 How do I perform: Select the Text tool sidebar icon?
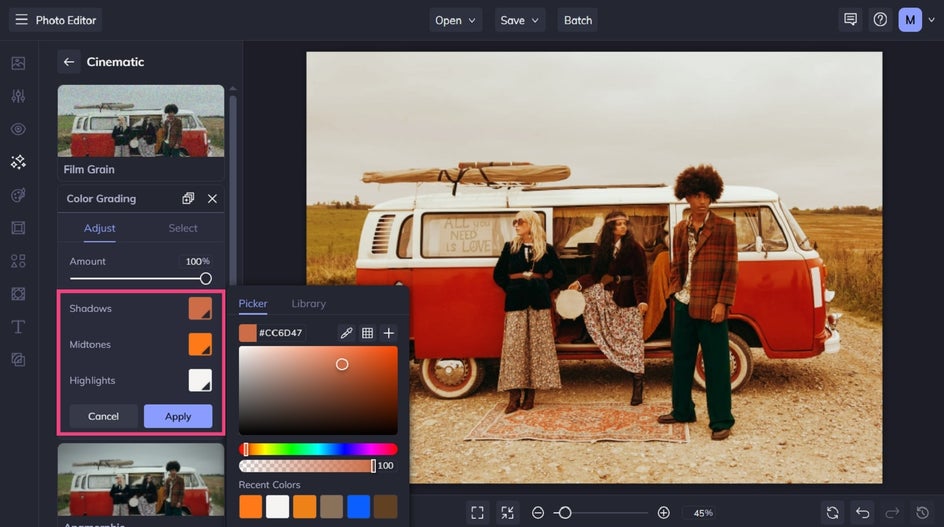pyautogui.click(x=18, y=327)
